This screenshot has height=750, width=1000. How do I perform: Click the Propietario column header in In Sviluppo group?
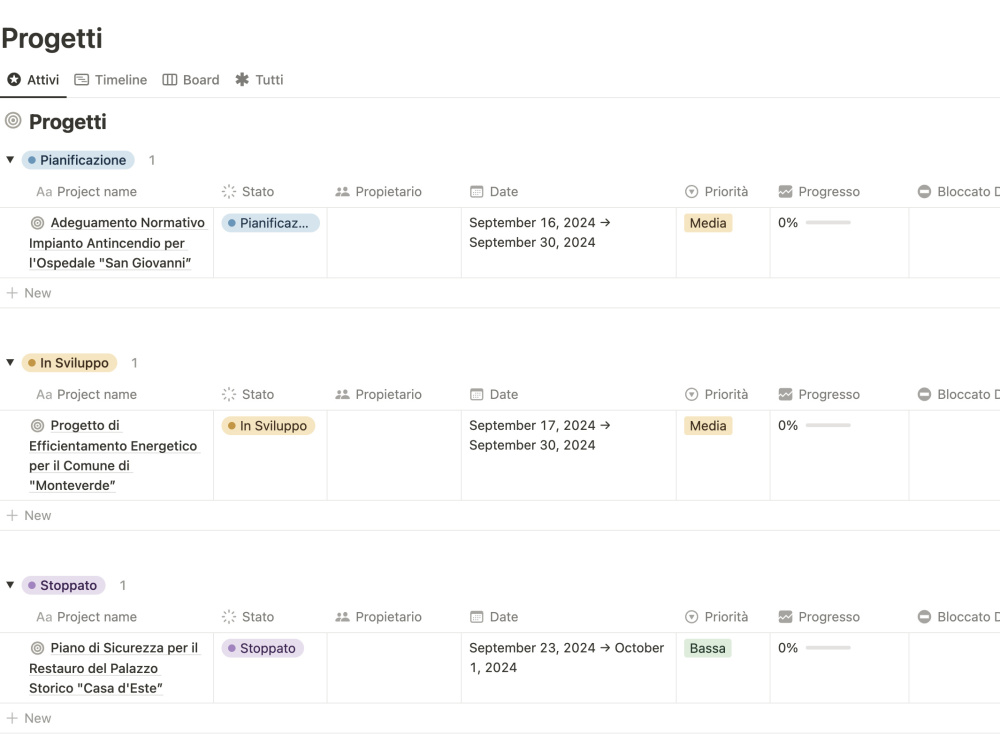point(379,394)
